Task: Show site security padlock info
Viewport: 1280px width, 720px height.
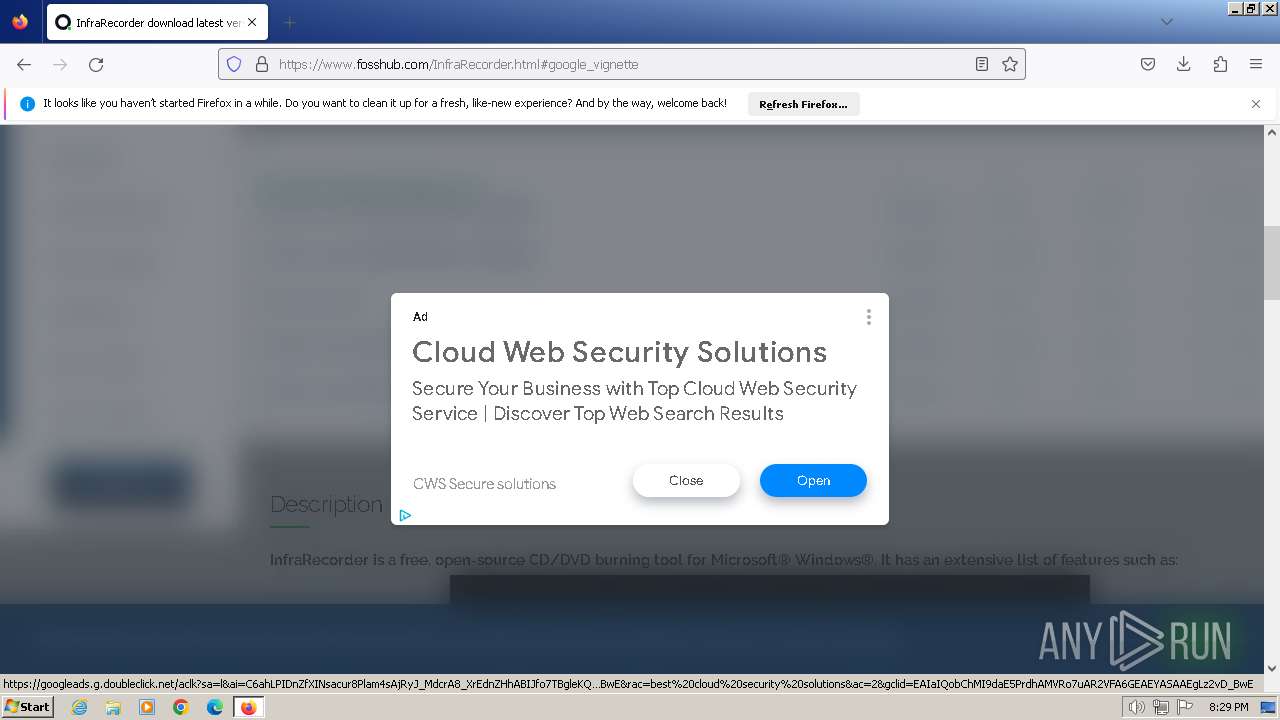Action: (x=262, y=64)
